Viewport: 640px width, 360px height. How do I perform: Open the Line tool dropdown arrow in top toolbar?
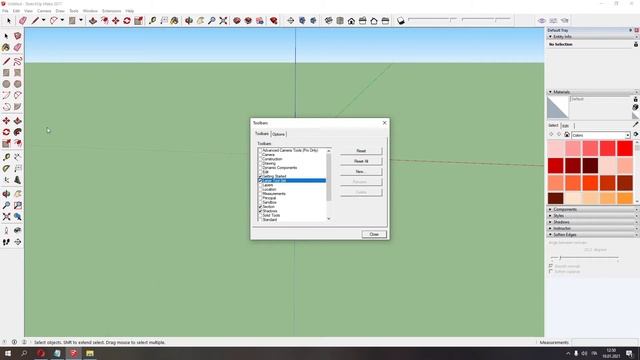point(43,20)
